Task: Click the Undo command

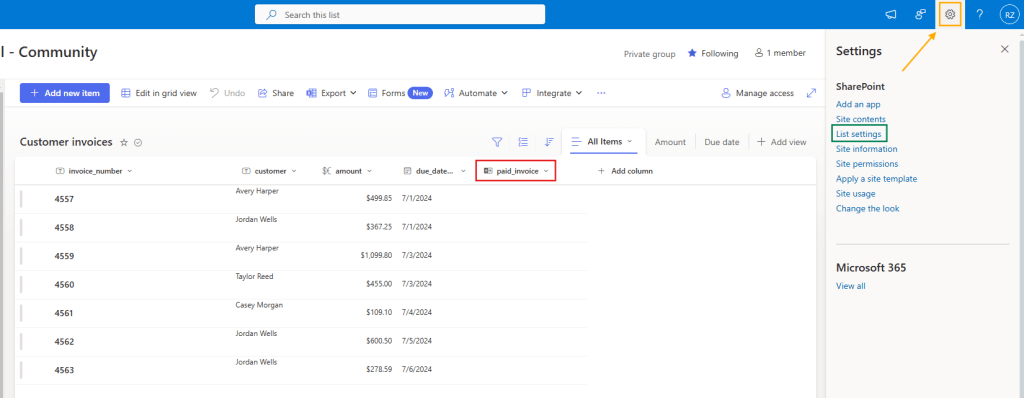Action: point(227,93)
